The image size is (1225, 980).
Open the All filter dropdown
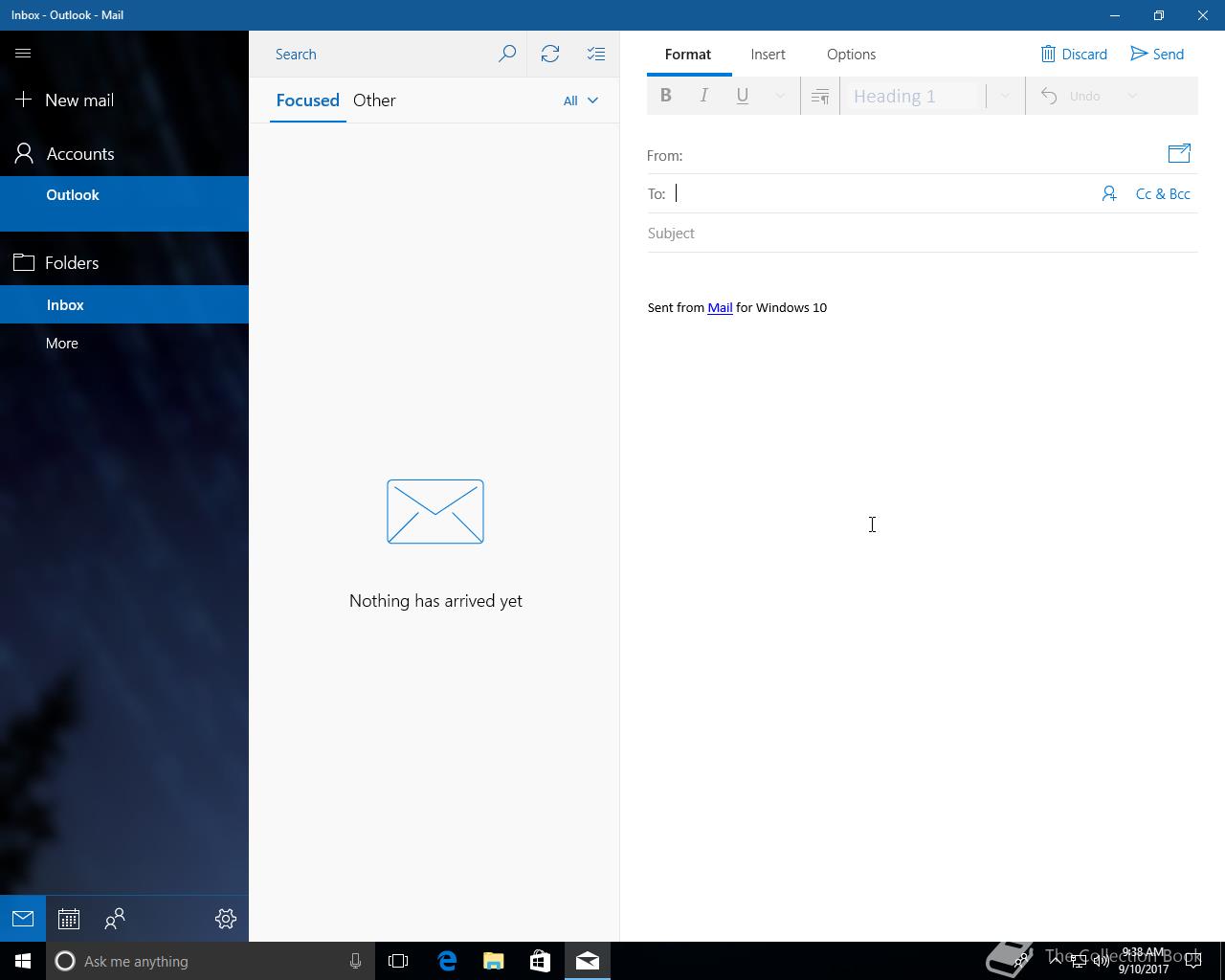580,100
